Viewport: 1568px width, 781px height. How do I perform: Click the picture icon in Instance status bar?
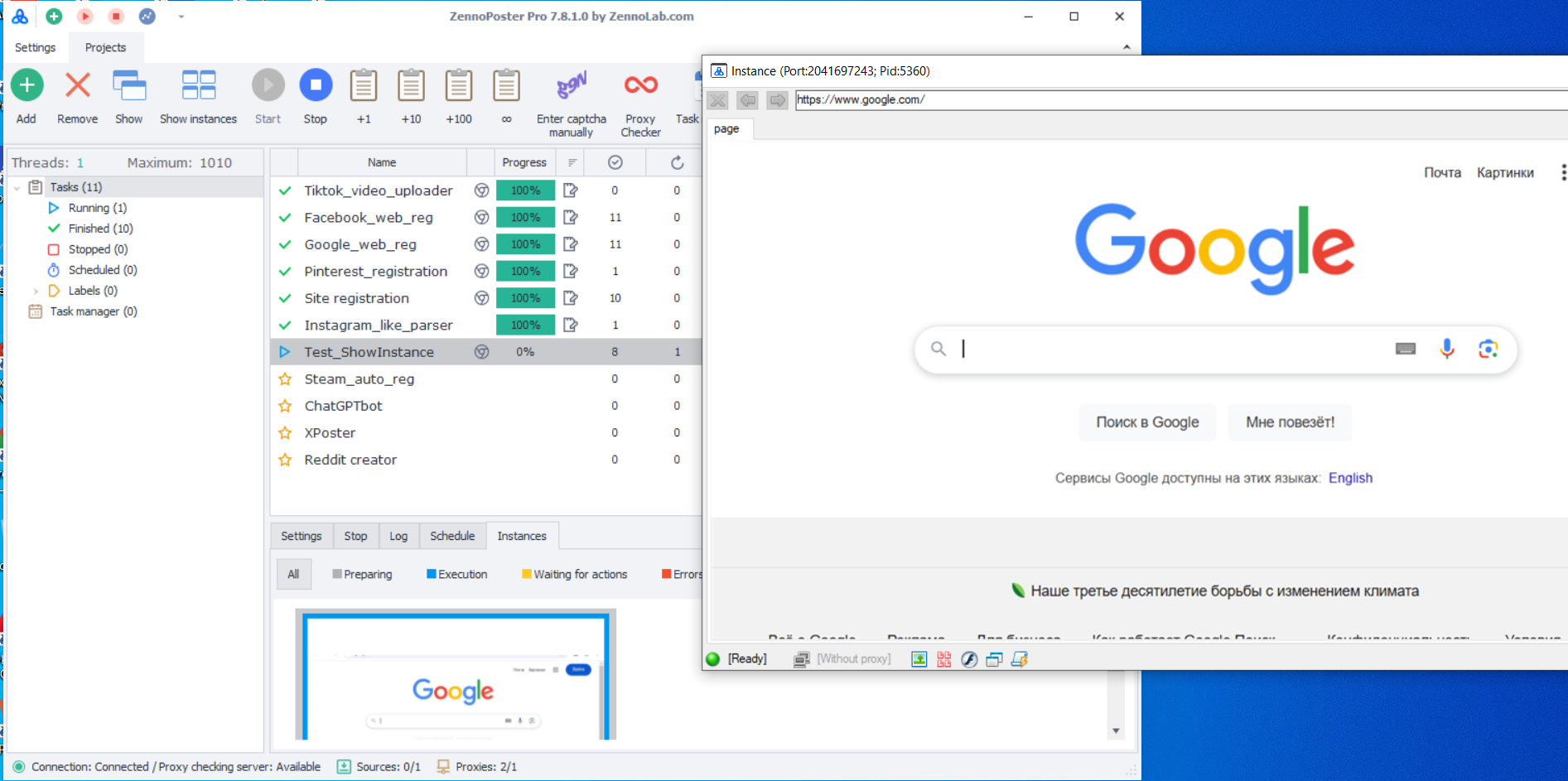(x=919, y=659)
